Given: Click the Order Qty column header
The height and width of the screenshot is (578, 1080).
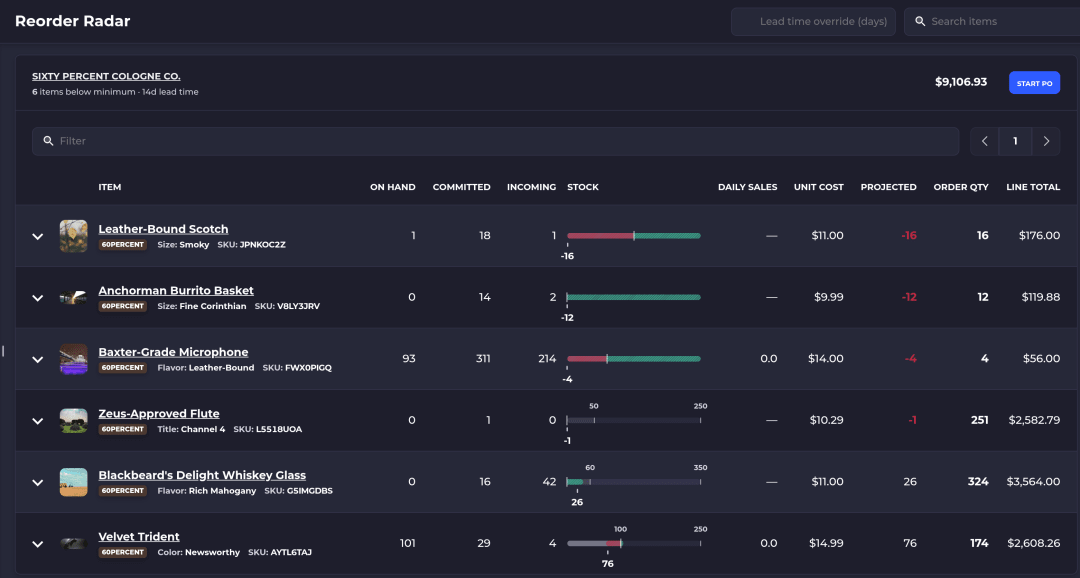Looking at the screenshot, I should [x=961, y=187].
